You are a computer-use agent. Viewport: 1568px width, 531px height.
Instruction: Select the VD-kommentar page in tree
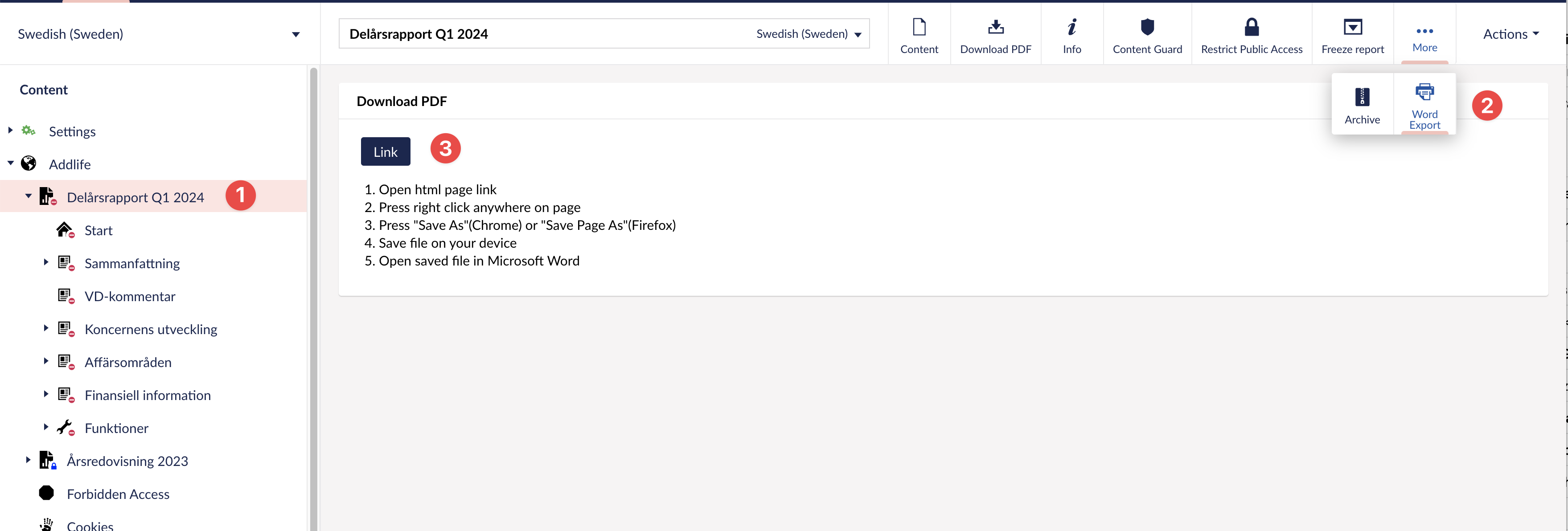point(130,296)
